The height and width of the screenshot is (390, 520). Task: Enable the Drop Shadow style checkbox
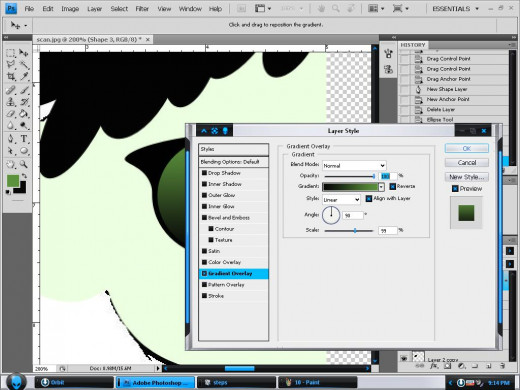click(x=204, y=173)
